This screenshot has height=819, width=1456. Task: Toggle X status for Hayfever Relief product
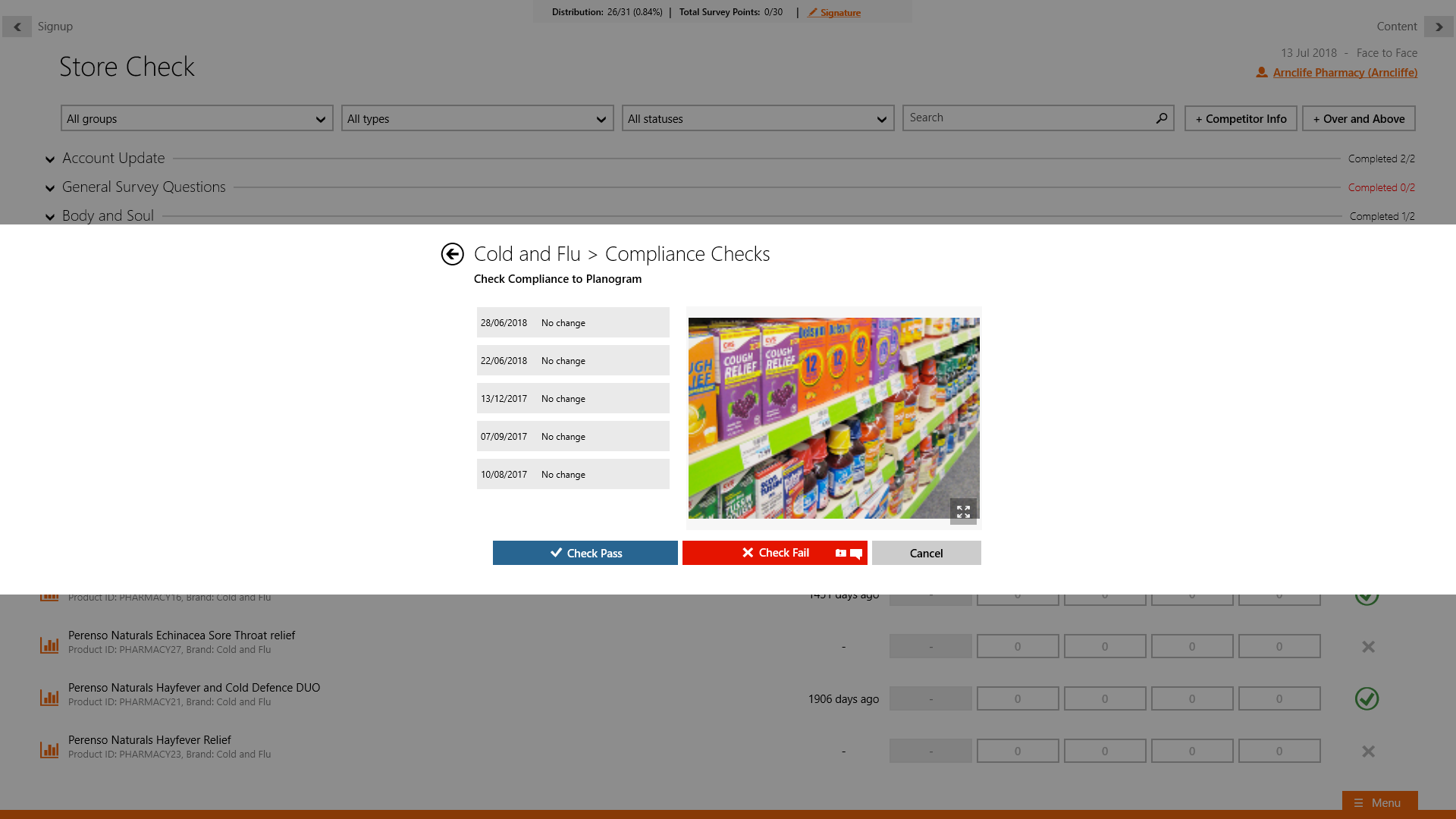point(1368,752)
